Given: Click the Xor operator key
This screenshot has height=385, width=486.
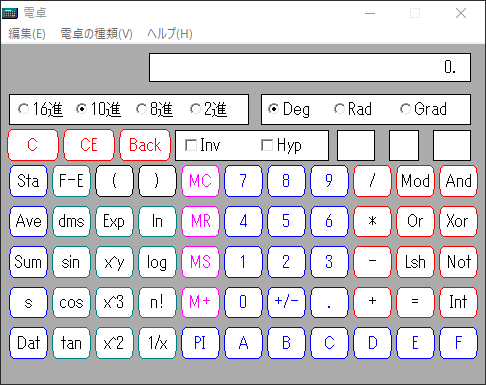Looking at the screenshot, I should [x=458, y=221].
